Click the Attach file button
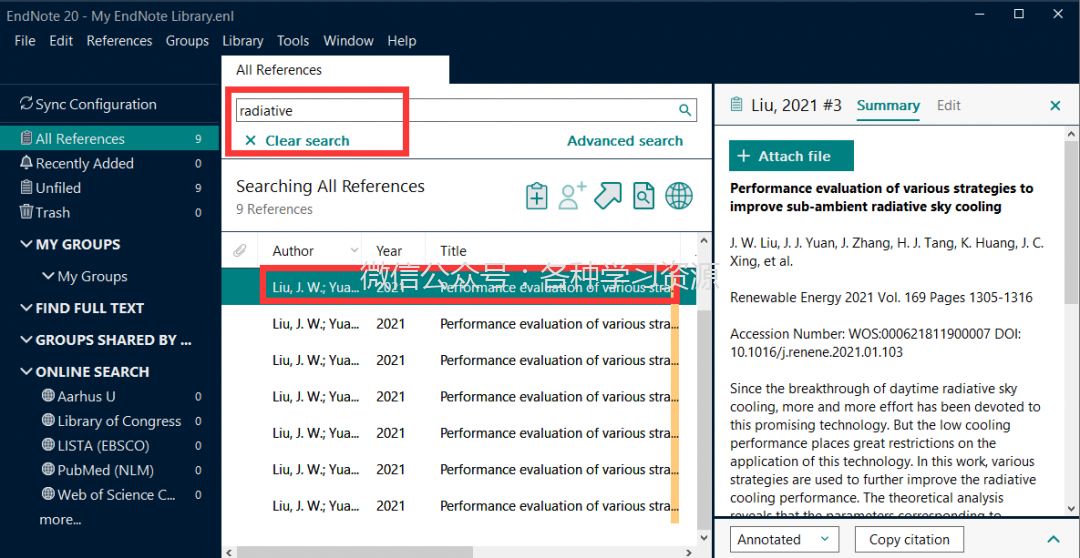The image size is (1080, 558). pyautogui.click(x=791, y=156)
